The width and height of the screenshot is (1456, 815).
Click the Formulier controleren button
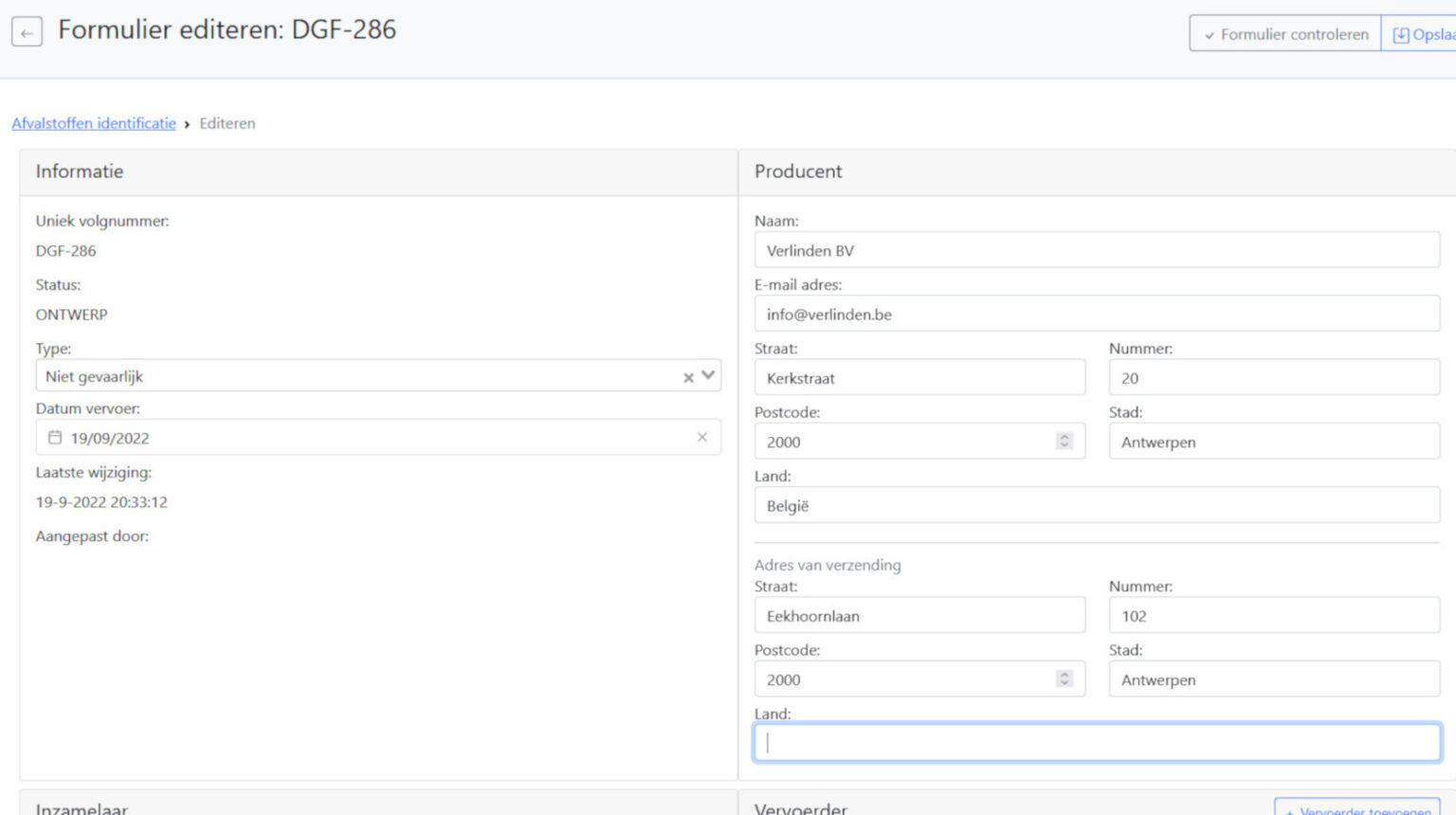pos(1285,34)
